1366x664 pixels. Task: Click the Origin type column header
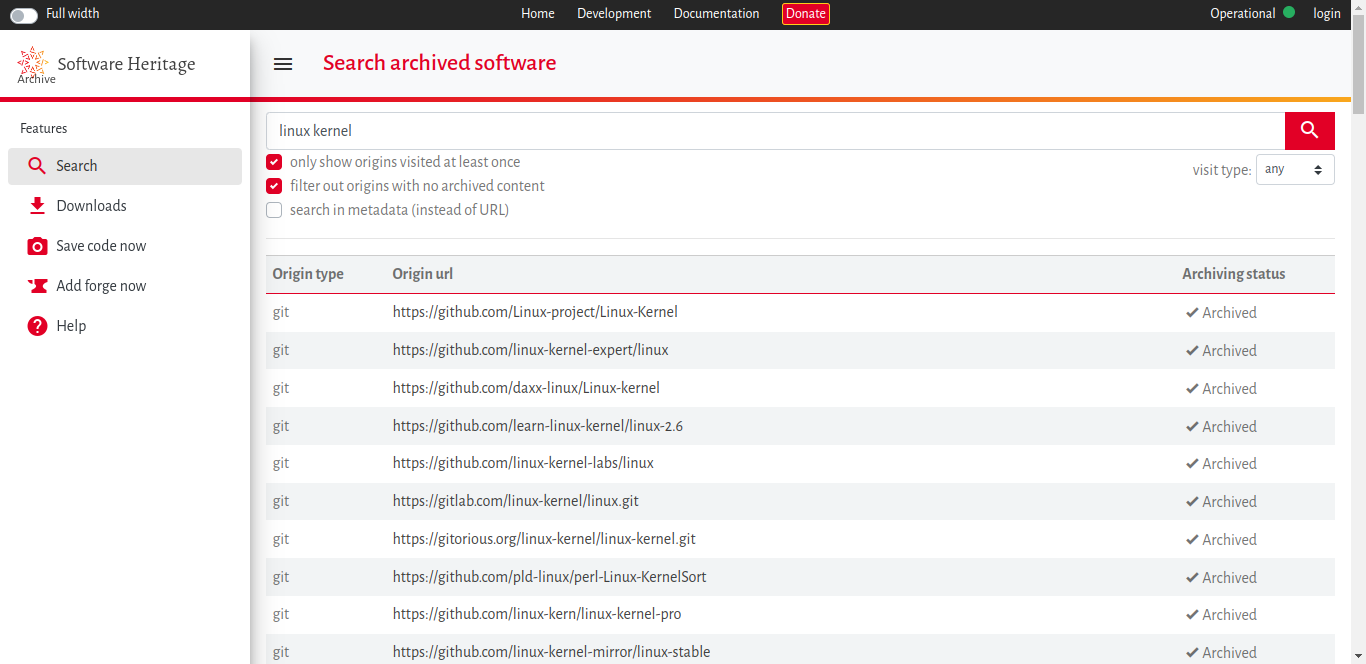coord(308,274)
